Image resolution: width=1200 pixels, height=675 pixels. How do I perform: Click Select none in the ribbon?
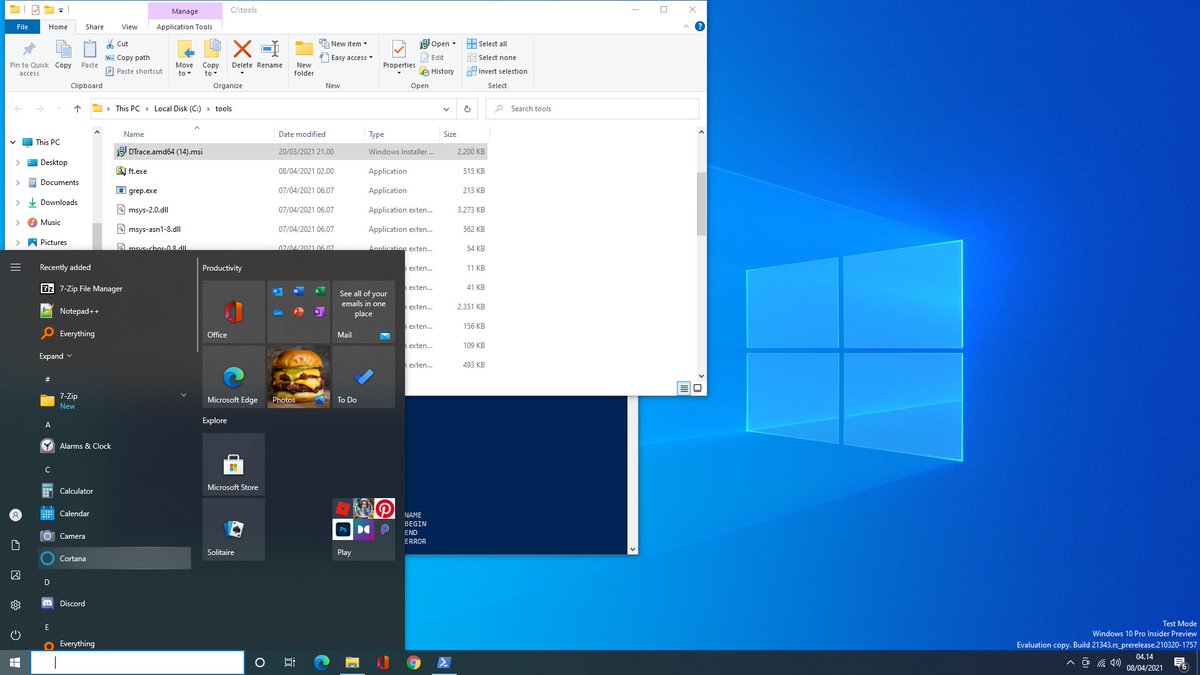(x=490, y=58)
